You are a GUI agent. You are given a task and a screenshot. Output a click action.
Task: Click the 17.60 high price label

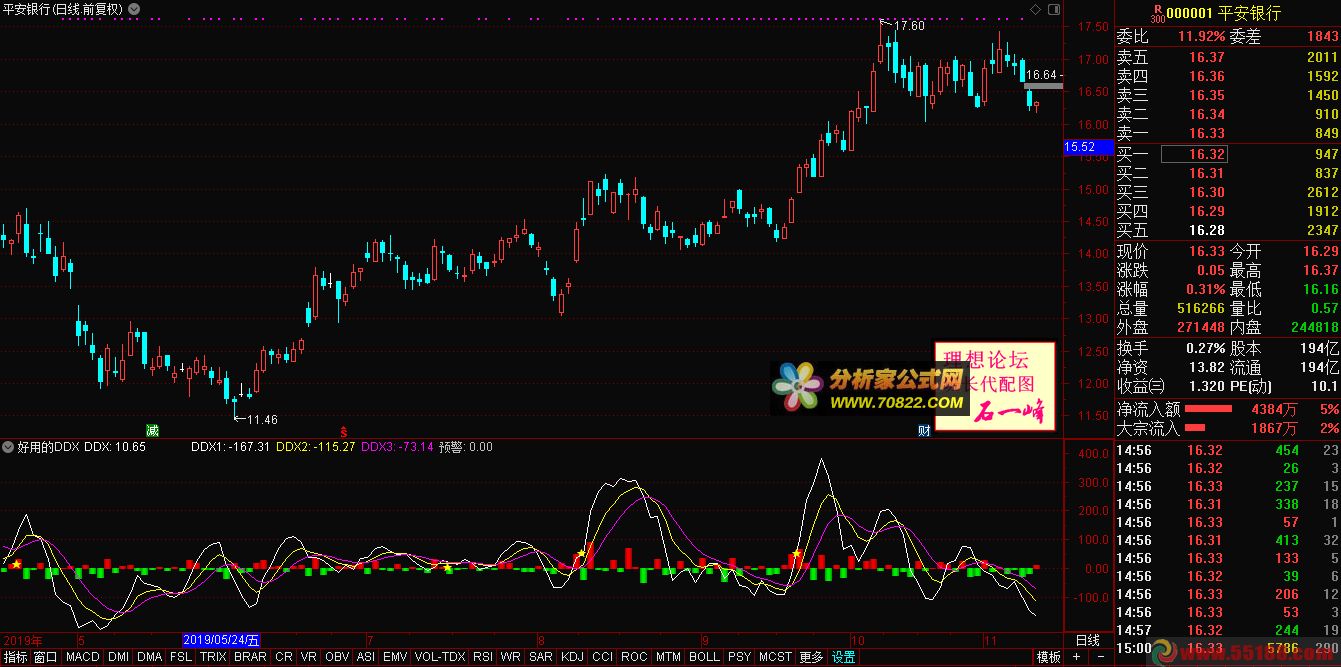click(909, 26)
